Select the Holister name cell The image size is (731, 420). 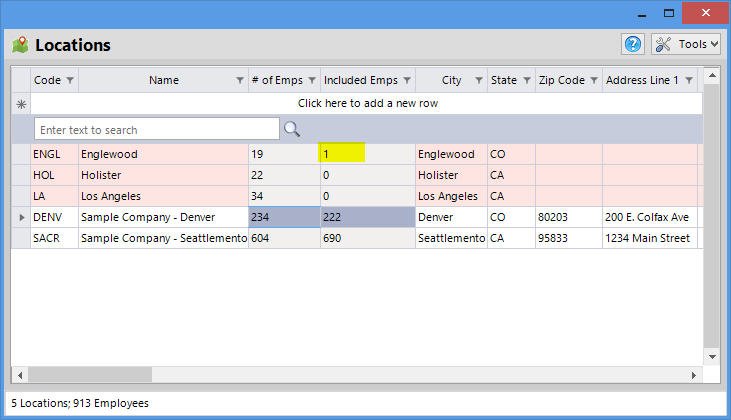(163, 175)
